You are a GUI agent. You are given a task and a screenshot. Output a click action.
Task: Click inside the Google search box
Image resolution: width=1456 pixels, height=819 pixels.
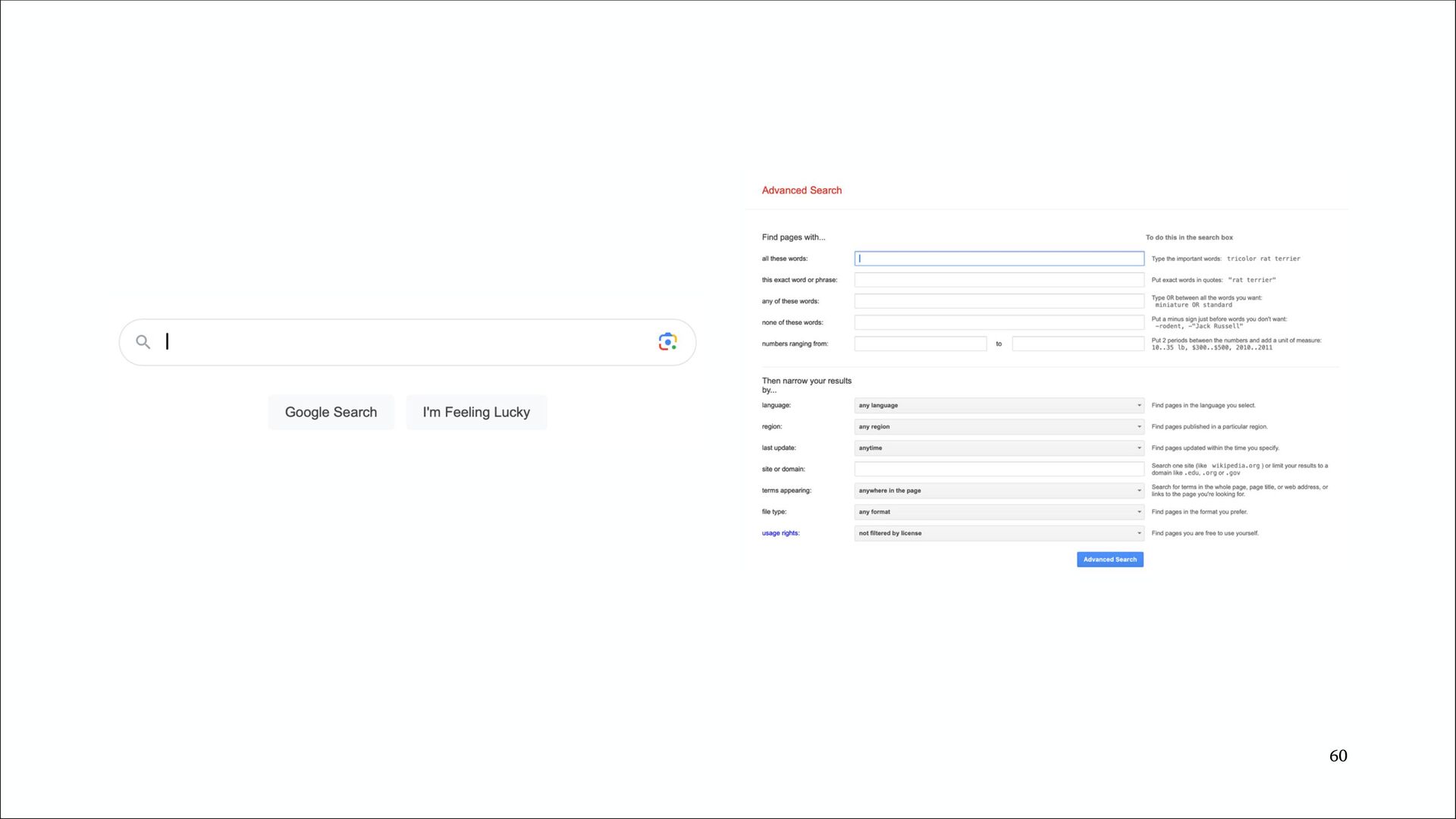(407, 342)
